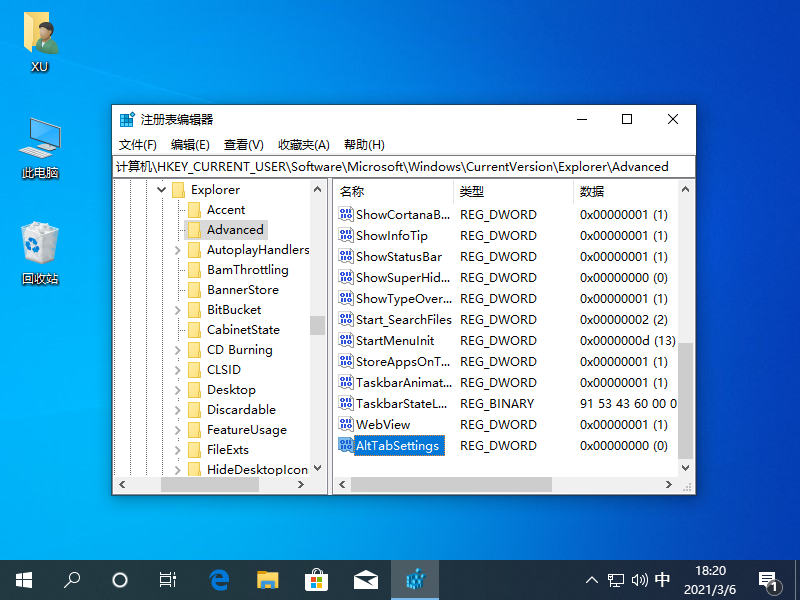
Task: Open the Mail app from the taskbar
Action: pyautogui.click(x=365, y=579)
